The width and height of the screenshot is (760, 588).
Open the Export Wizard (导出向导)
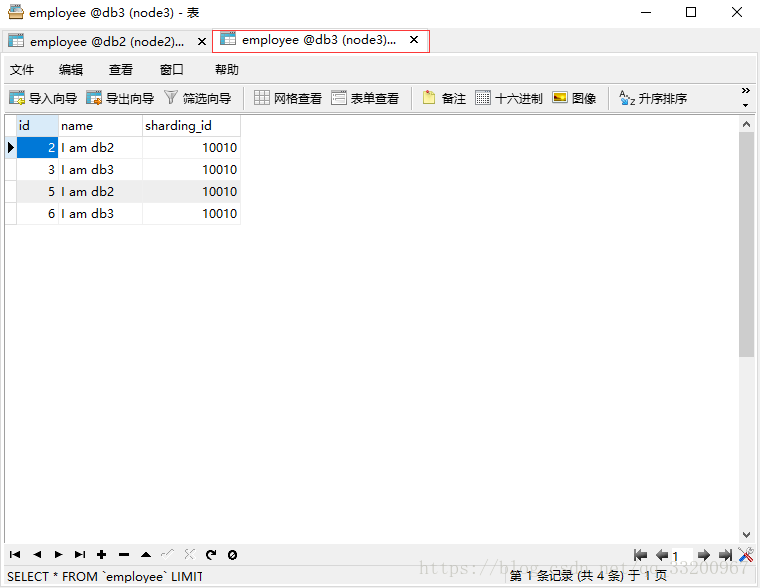pyautogui.click(x=120, y=98)
